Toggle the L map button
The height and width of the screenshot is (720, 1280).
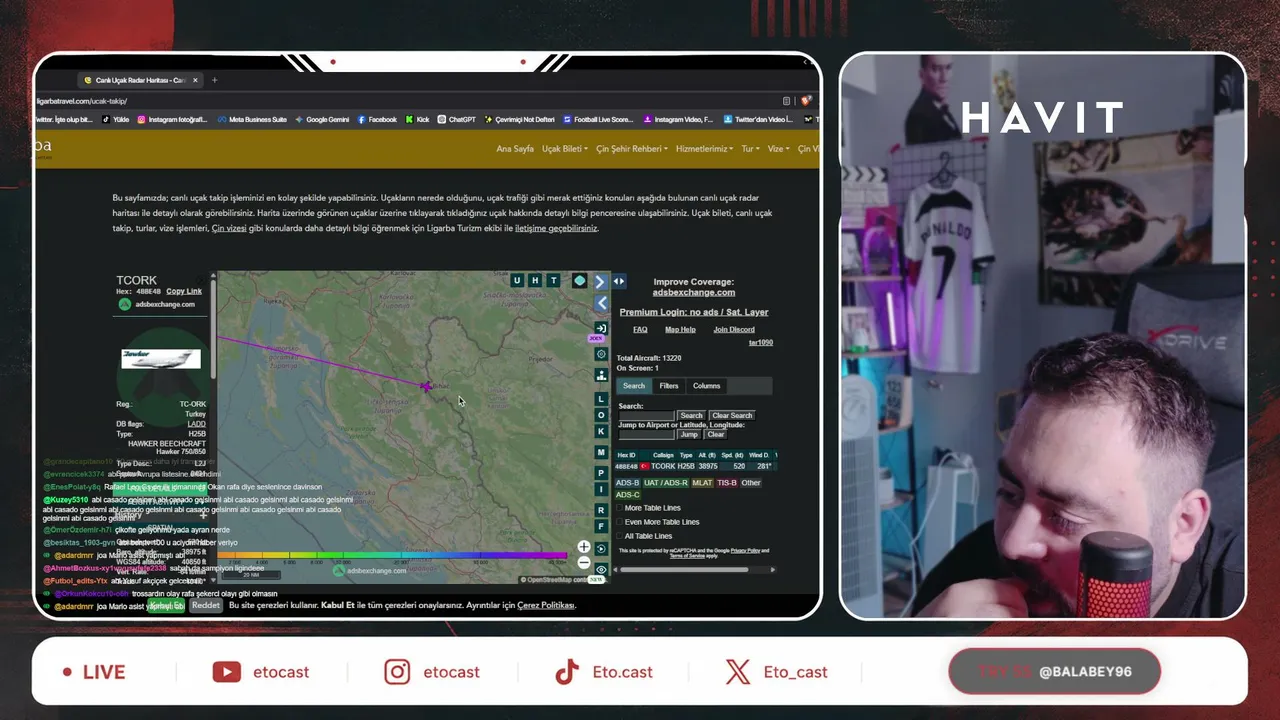pos(601,399)
